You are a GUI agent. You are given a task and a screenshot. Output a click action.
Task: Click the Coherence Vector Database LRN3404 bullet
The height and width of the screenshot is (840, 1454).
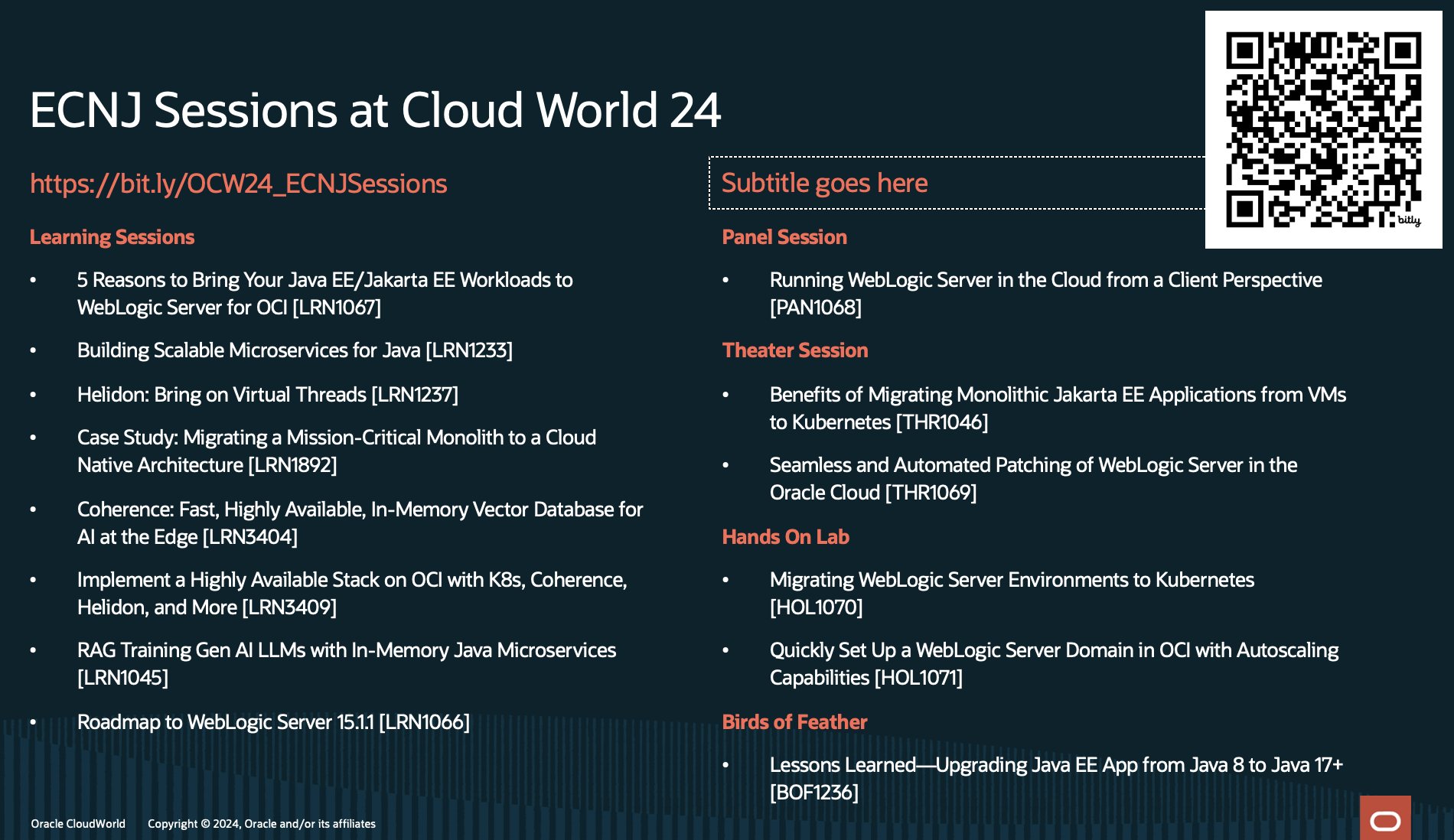click(x=360, y=523)
